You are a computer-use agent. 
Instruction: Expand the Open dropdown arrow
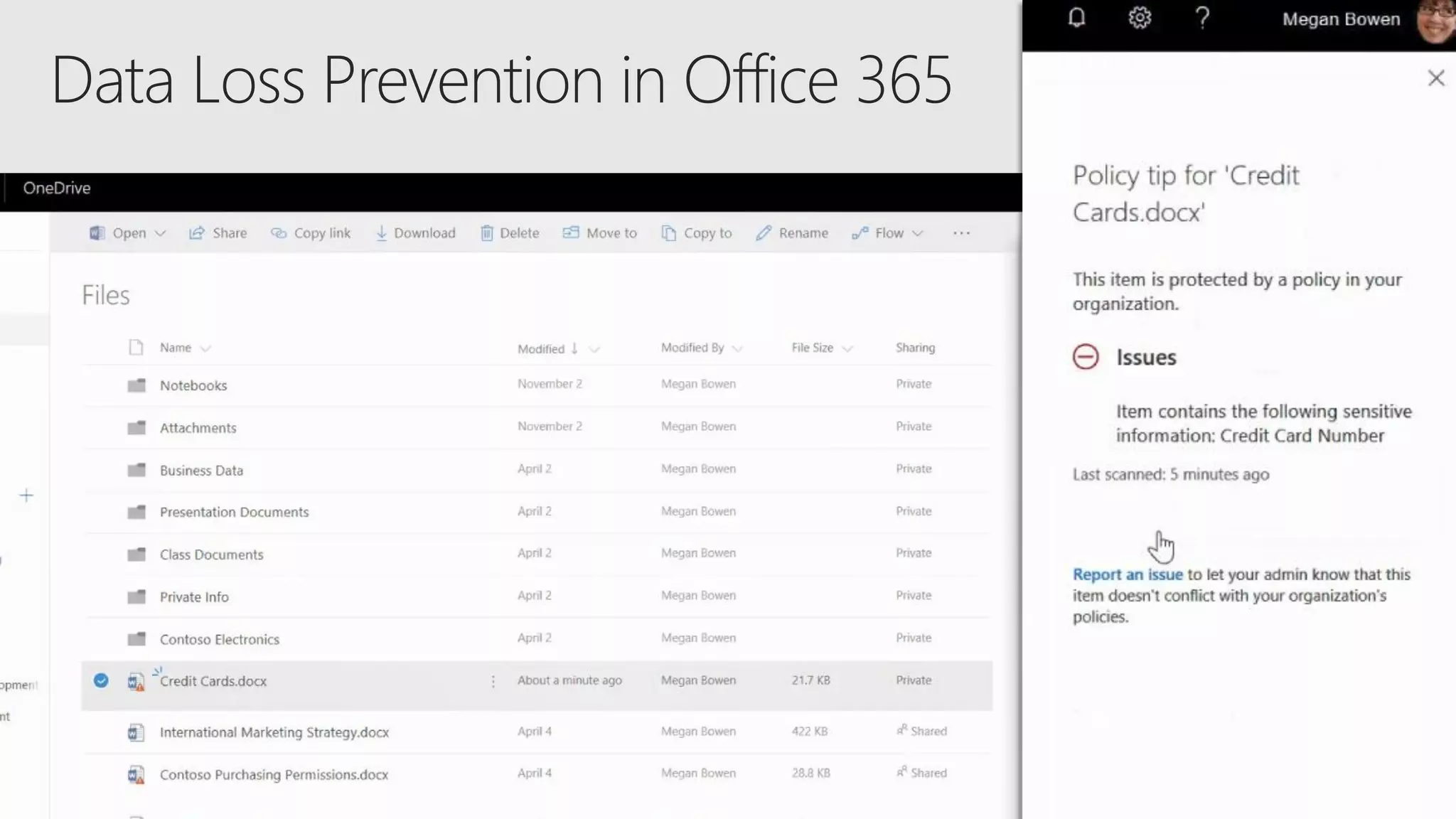161,233
